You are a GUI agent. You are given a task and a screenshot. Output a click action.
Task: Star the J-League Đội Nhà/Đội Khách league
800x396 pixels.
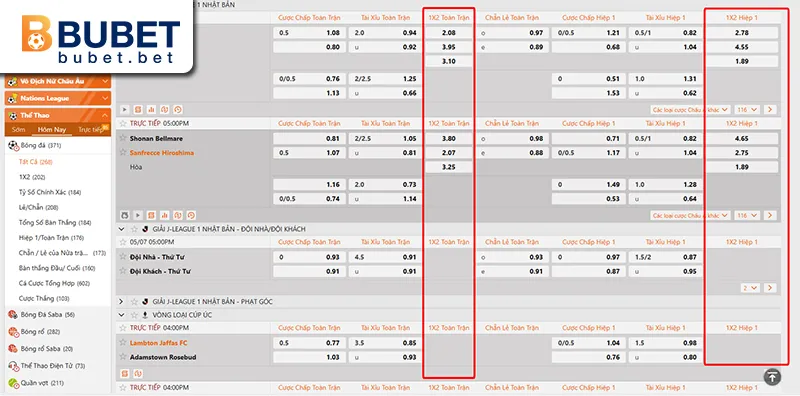(x=134, y=229)
